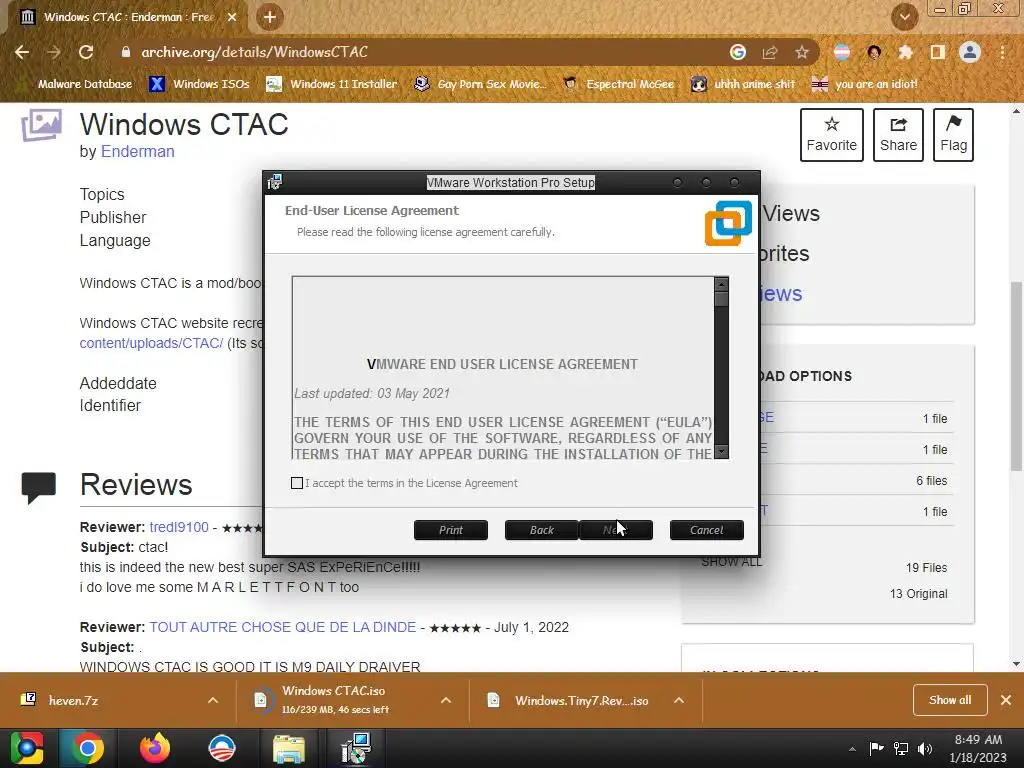The height and width of the screenshot is (768, 1024).
Task: Click the Google icon in address bar
Action: [738, 52]
